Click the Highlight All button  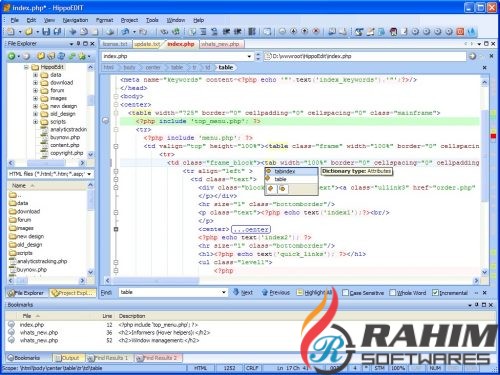(x=314, y=292)
